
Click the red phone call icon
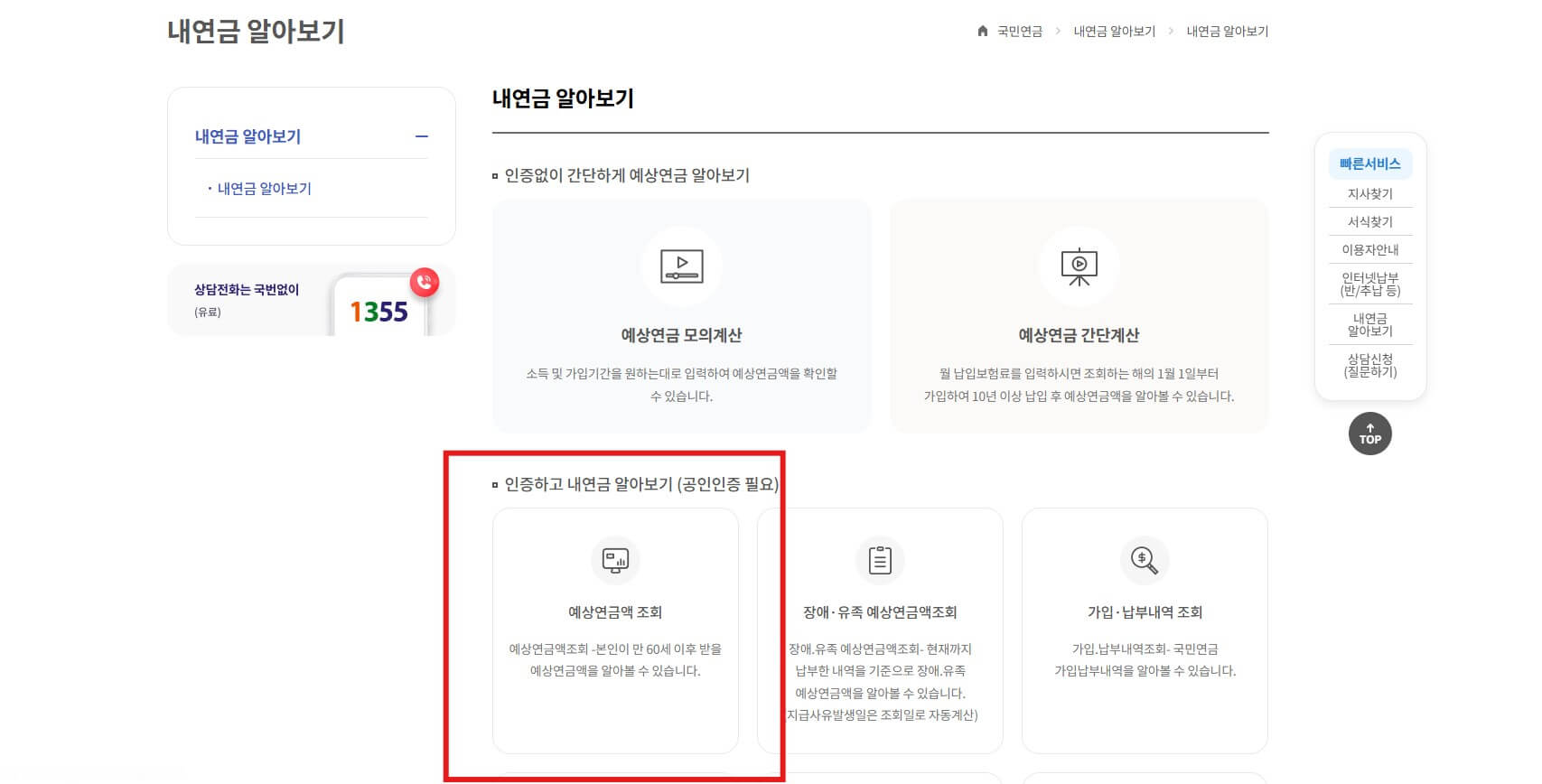pos(425,283)
